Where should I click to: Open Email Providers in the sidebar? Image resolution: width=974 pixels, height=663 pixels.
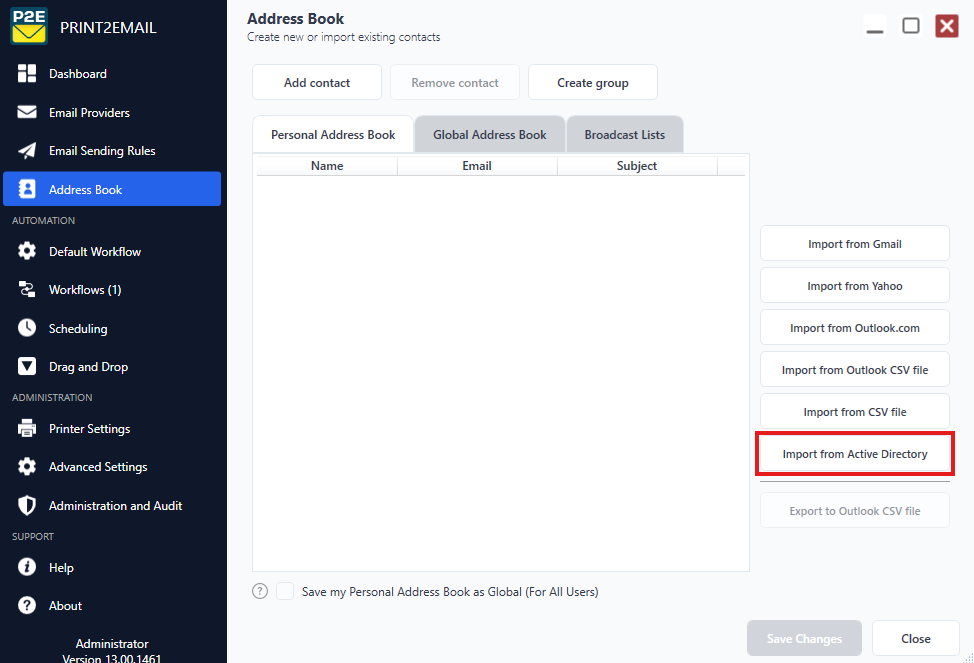112,112
